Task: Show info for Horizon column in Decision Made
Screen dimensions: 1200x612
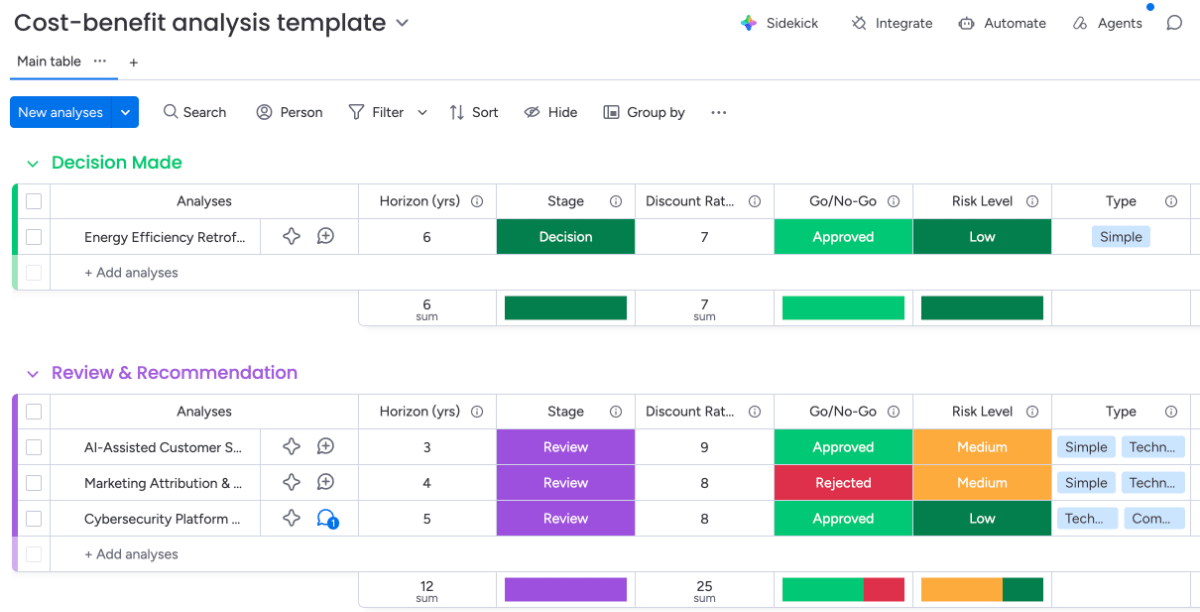Action: (x=477, y=201)
